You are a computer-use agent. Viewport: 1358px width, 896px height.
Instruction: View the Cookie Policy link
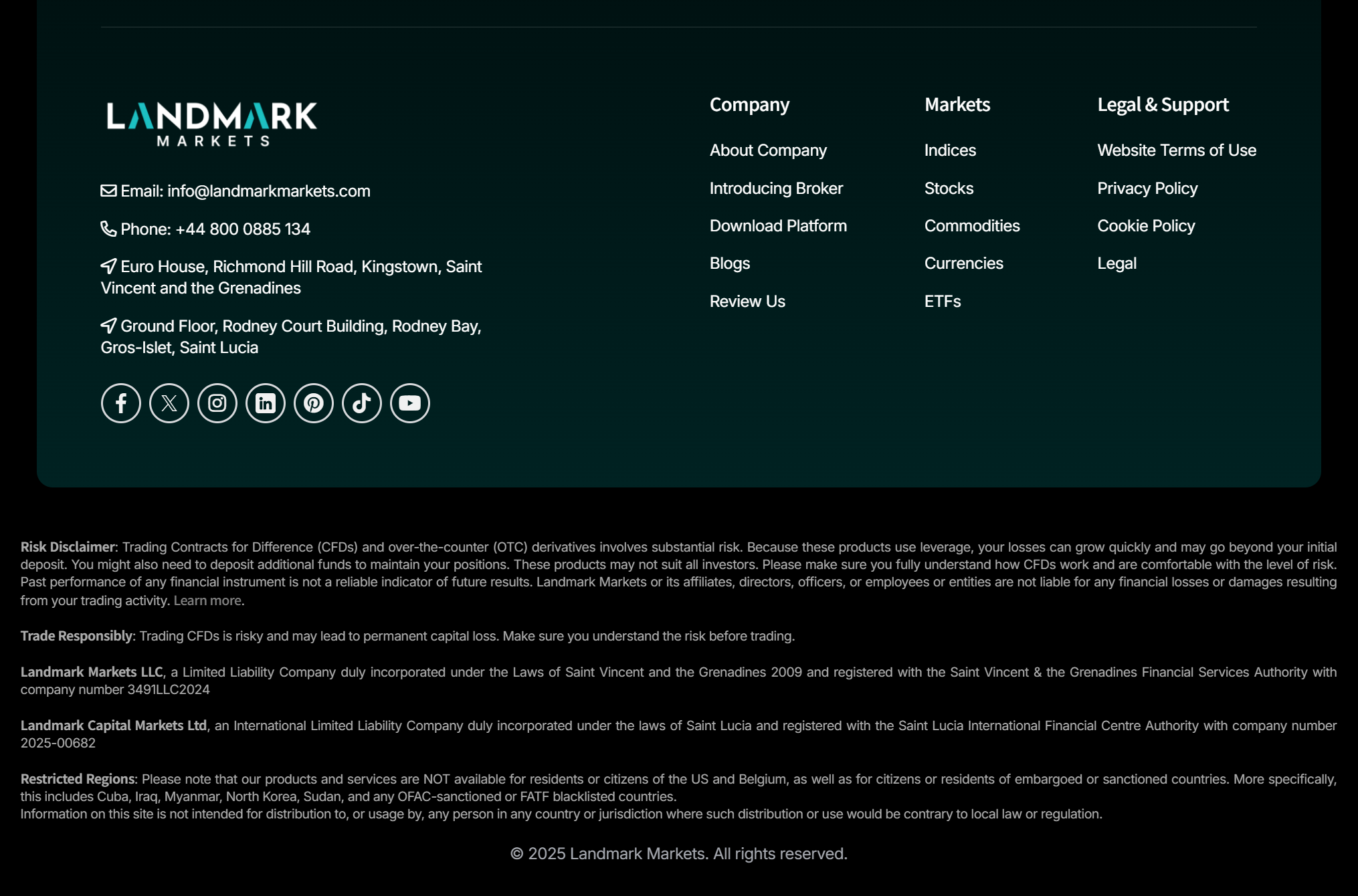pos(1145,226)
